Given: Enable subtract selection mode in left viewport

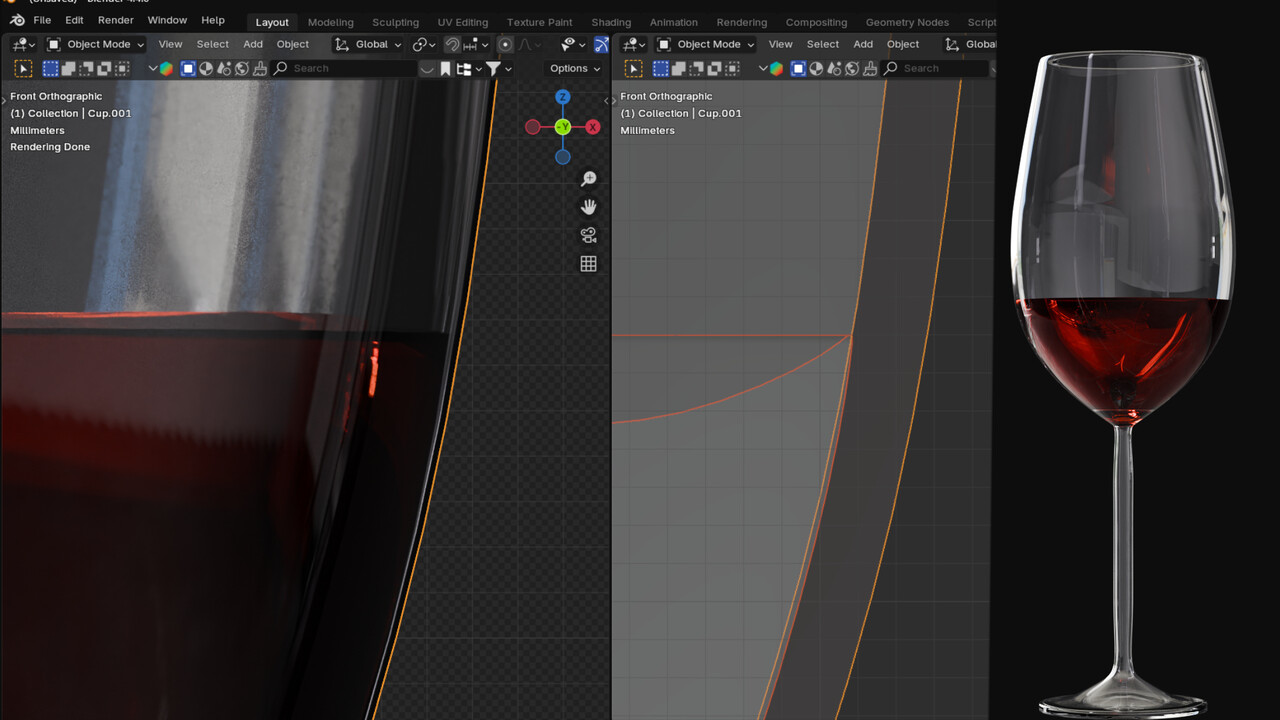Looking at the screenshot, I should point(86,68).
